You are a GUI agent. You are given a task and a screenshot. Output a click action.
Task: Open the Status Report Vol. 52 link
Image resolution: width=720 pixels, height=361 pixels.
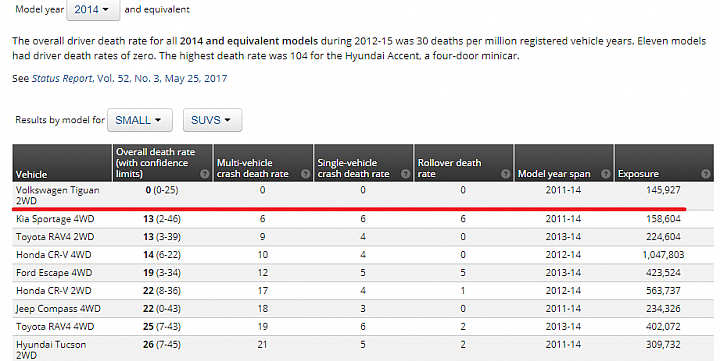129,79
